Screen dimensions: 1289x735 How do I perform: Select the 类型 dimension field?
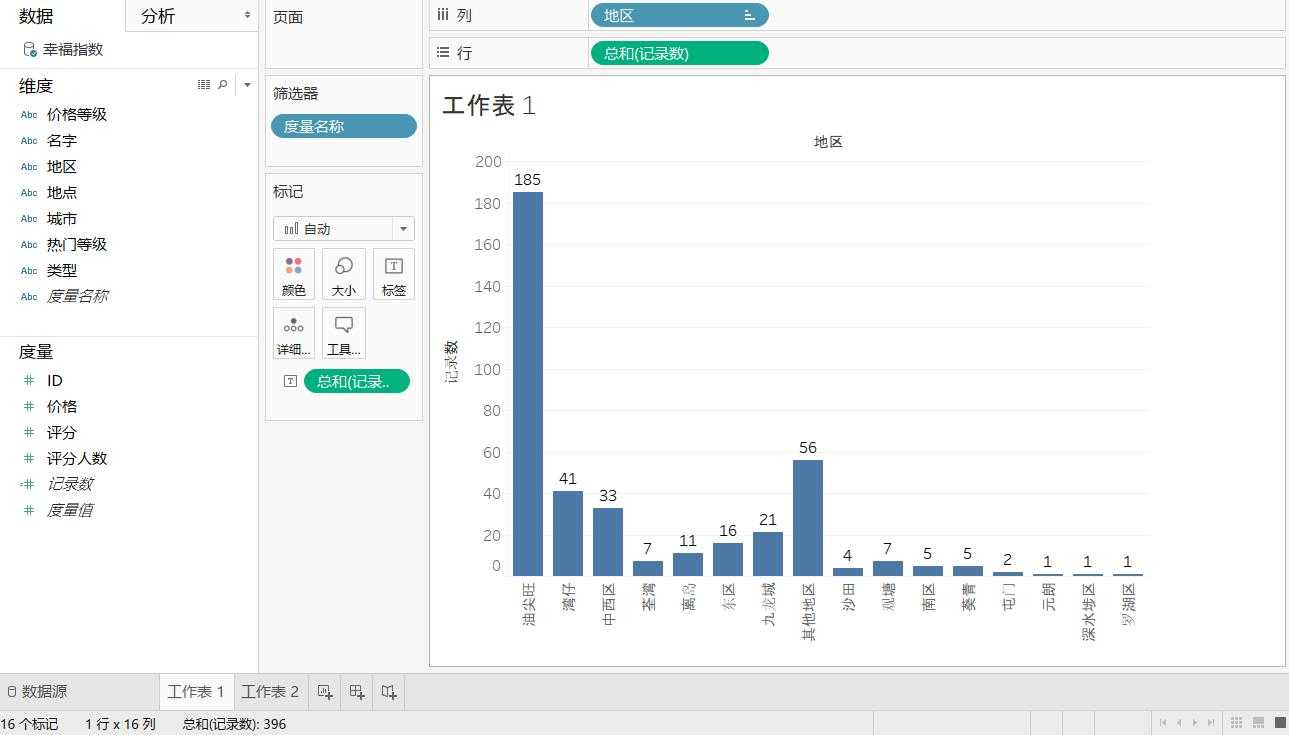(62, 270)
